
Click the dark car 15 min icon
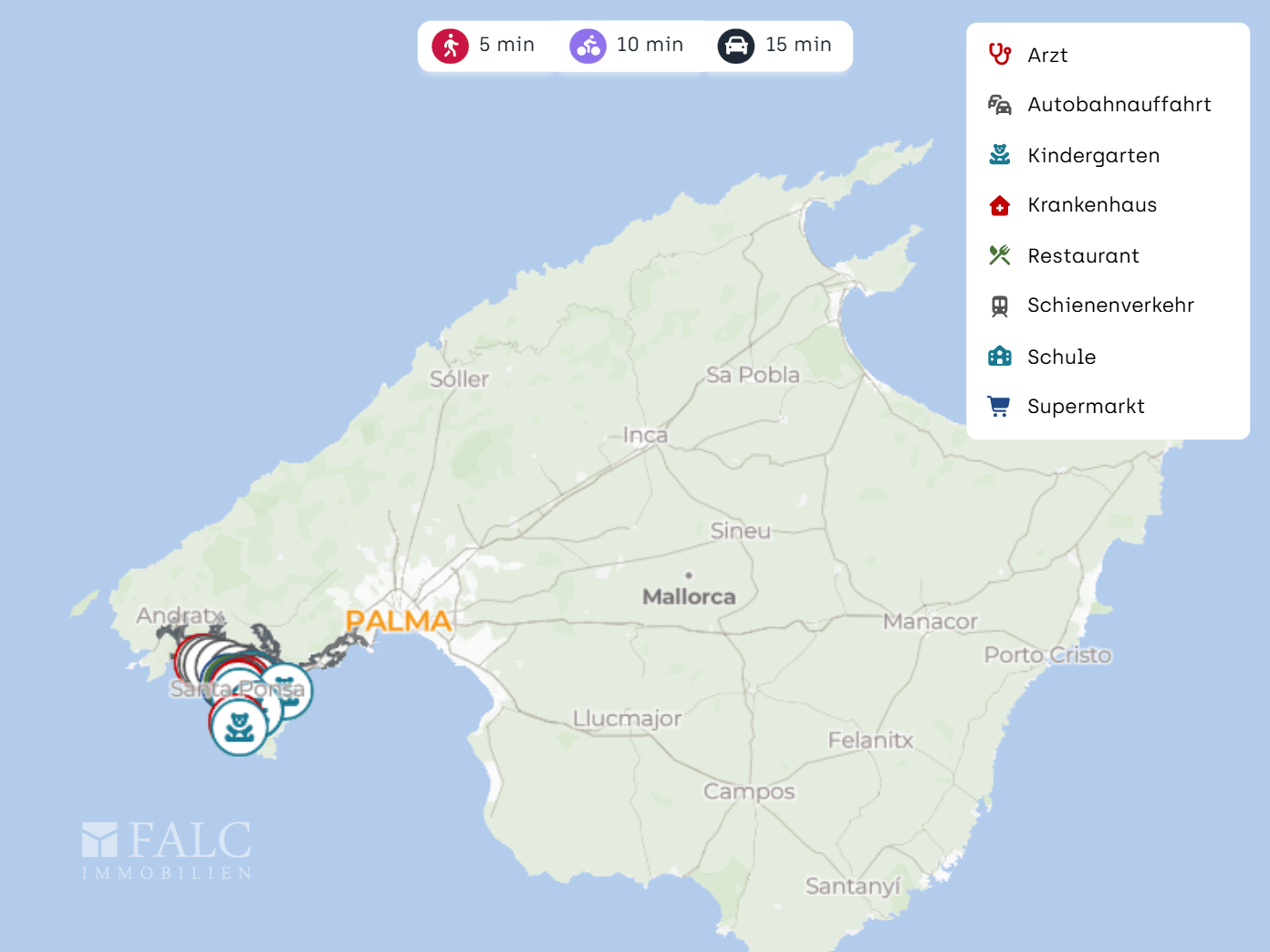pyautogui.click(x=735, y=46)
